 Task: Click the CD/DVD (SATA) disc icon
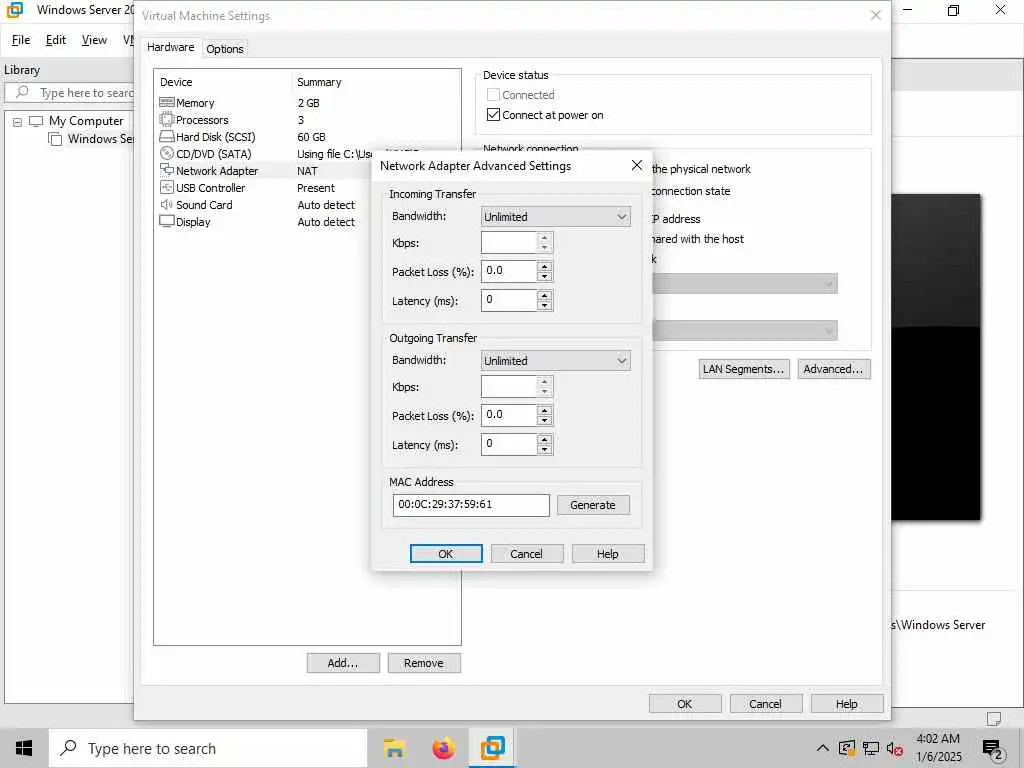pyautogui.click(x=167, y=153)
